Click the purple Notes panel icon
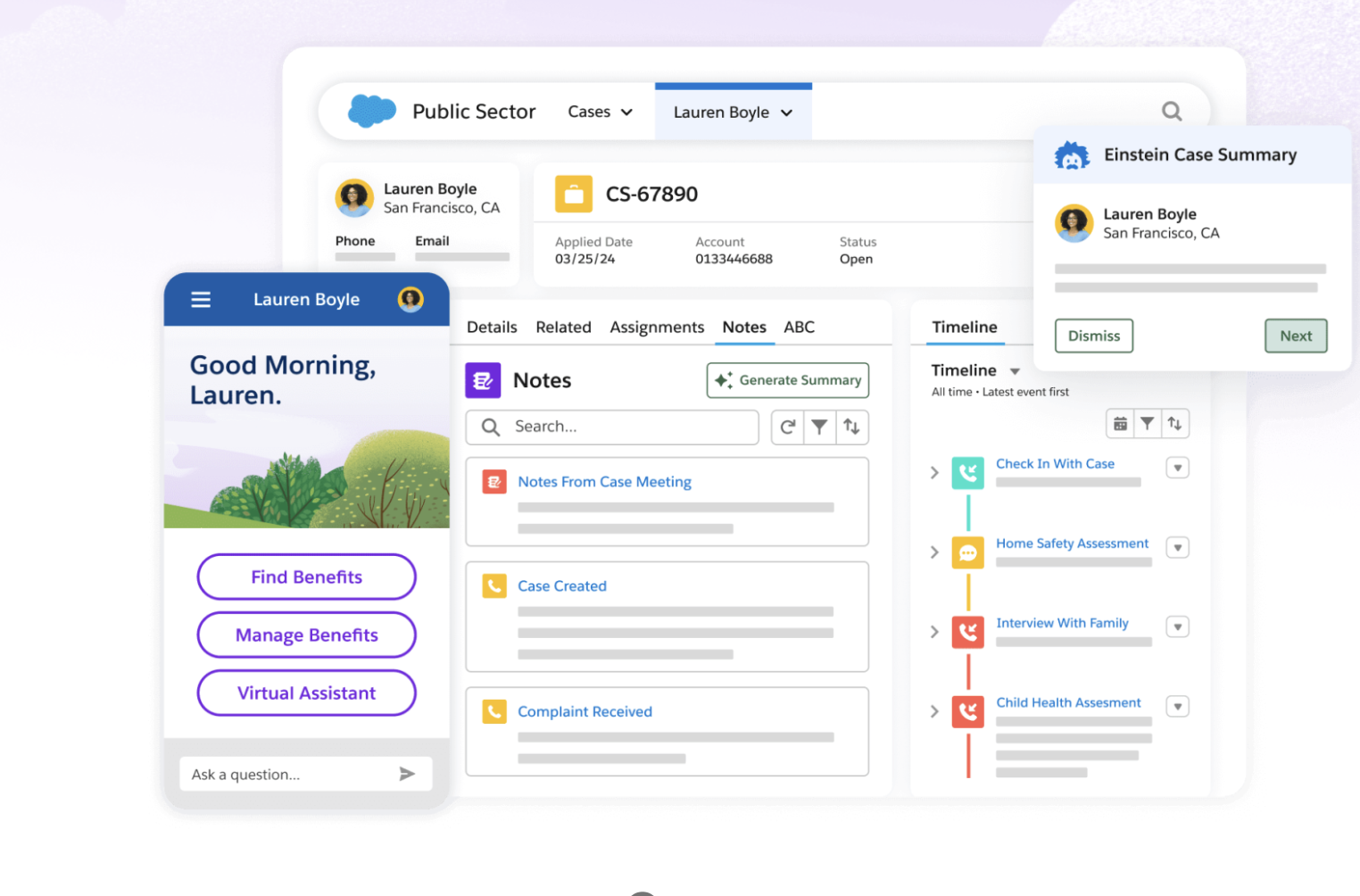The width and height of the screenshot is (1360, 896). tap(483, 380)
